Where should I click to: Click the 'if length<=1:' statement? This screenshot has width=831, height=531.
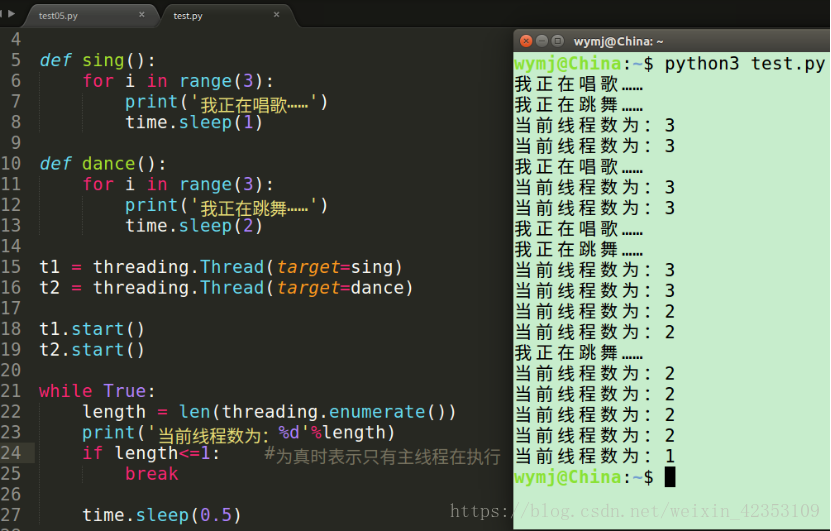[x=151, y=453]
